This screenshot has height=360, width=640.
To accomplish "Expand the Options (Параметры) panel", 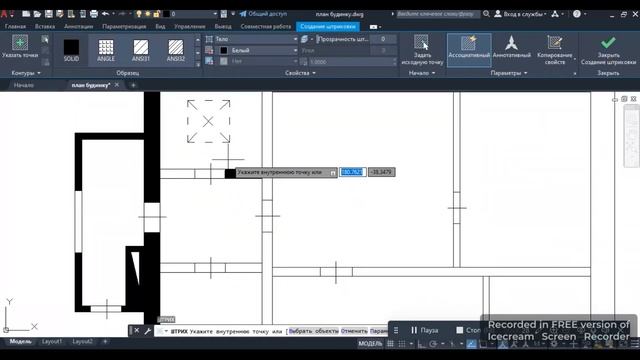I will 509,73.
